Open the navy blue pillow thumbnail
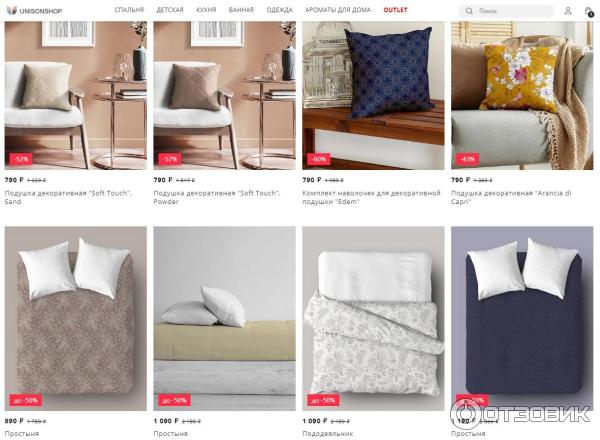The image size is (600, 440). click(x=373, y=95)
